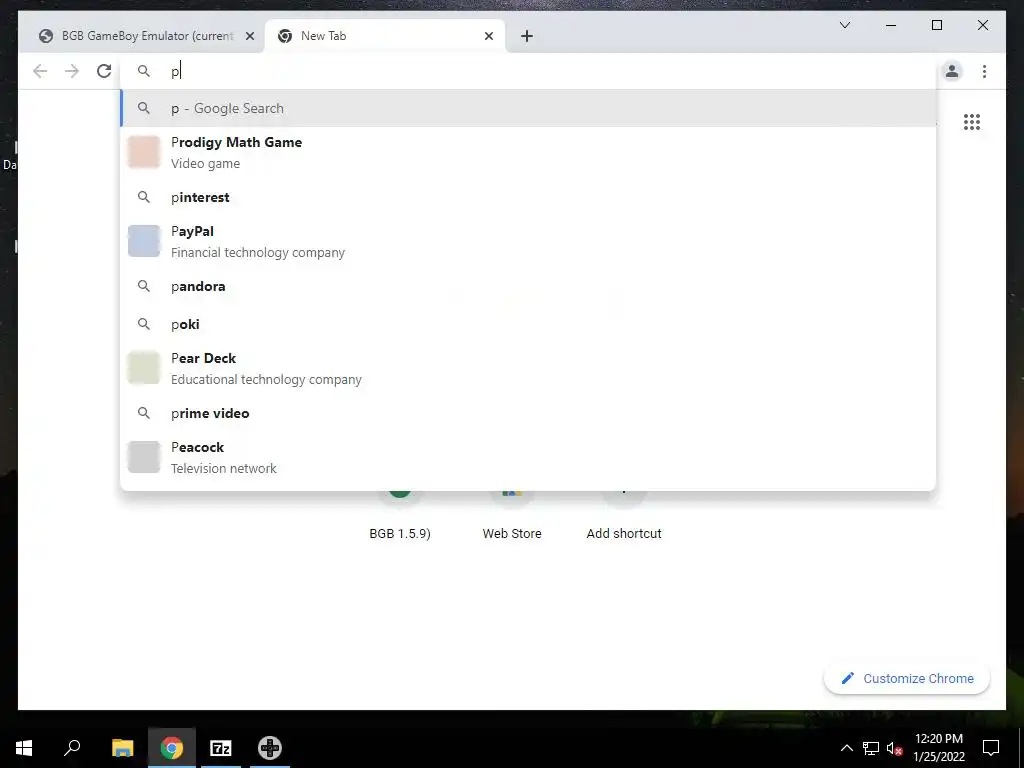Select the PayPal suggestion
Viewport: 1024px width, 768px height.
tap(528, 241)
